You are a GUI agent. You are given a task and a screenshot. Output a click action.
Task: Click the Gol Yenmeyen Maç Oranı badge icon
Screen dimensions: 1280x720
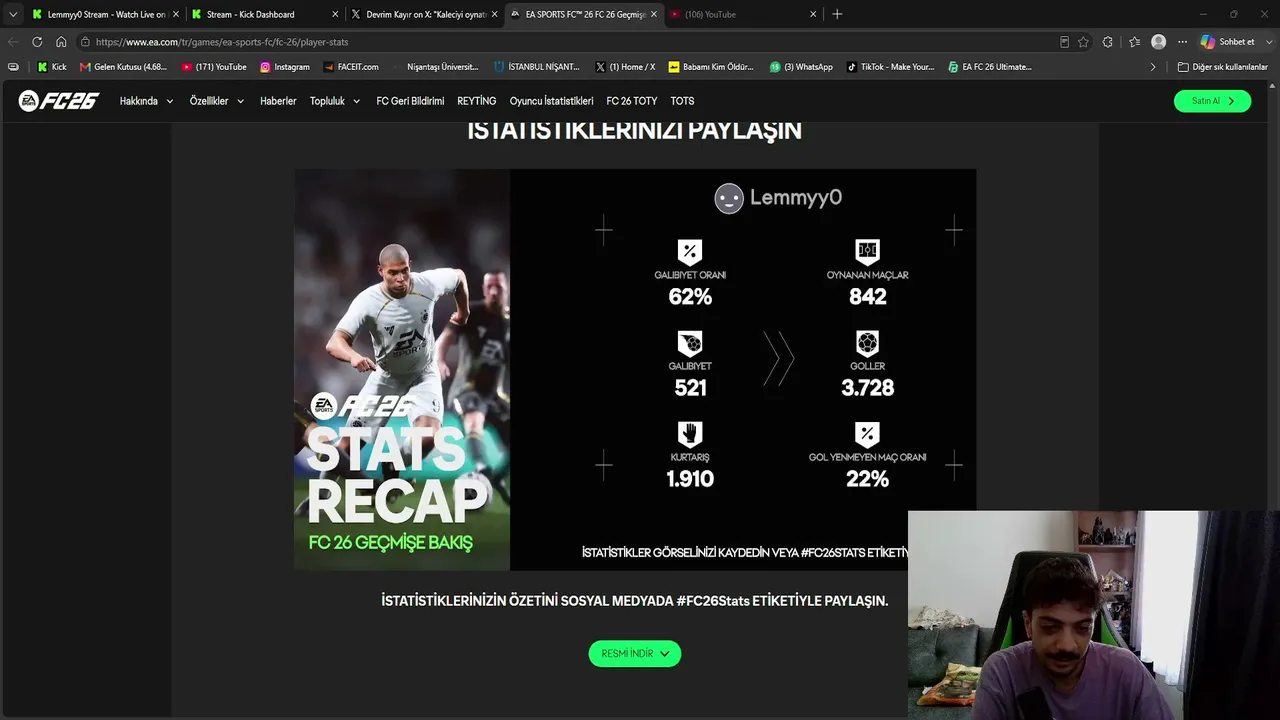pyautogui.click(x=867, y=434)
